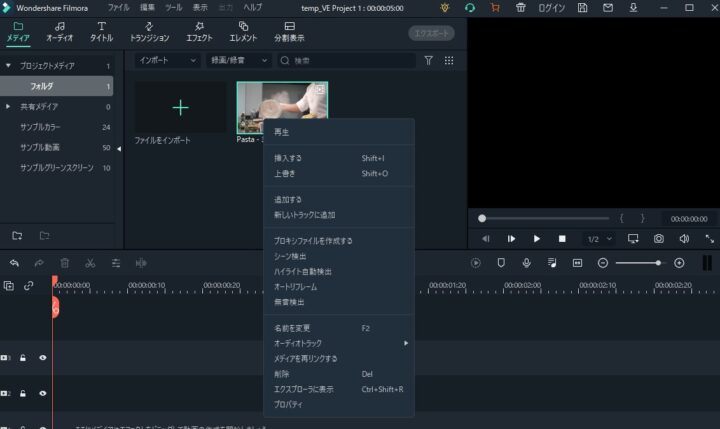Click the support headset icon in title bar

469,7
